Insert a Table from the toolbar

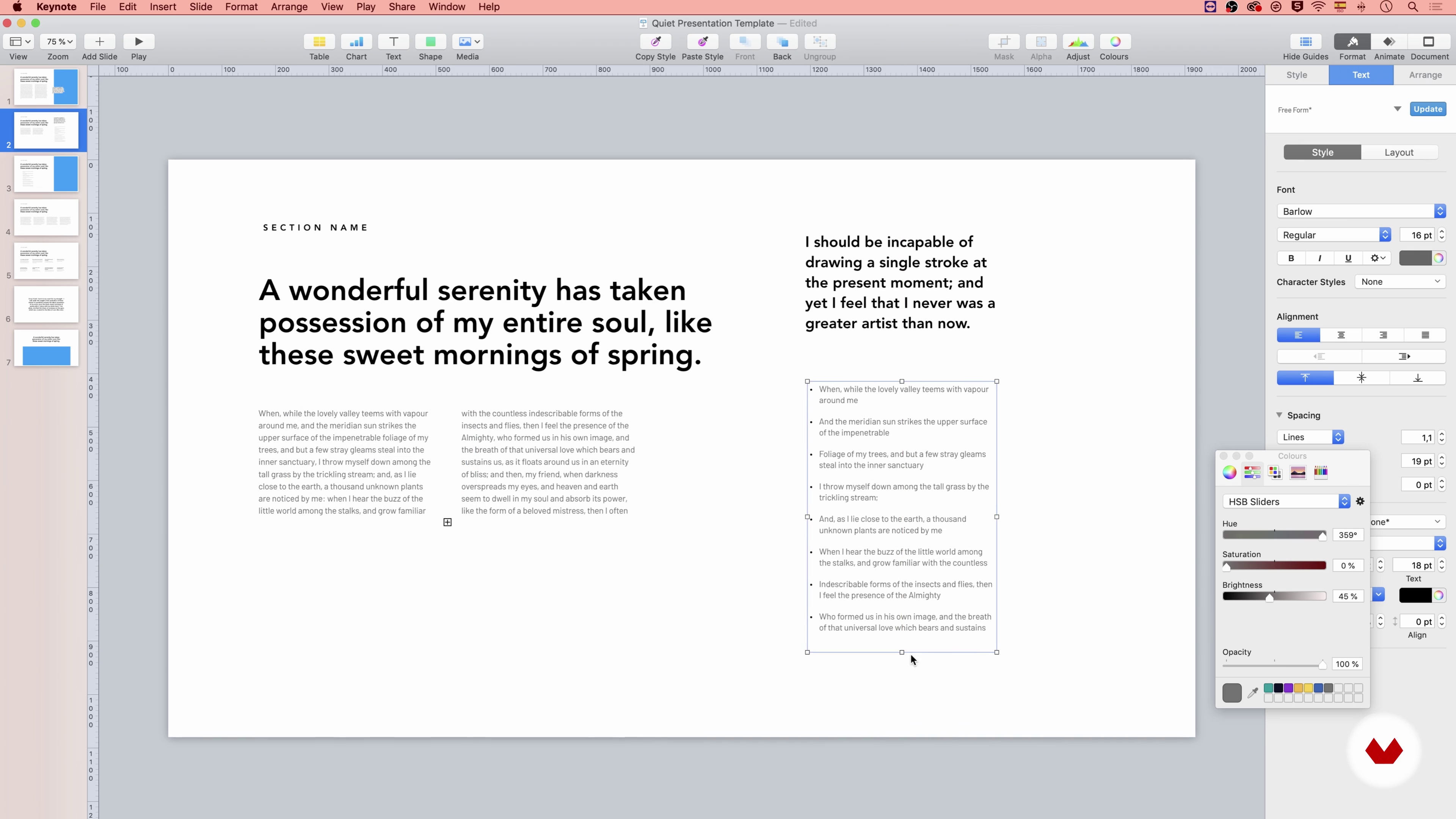[319, 42]
